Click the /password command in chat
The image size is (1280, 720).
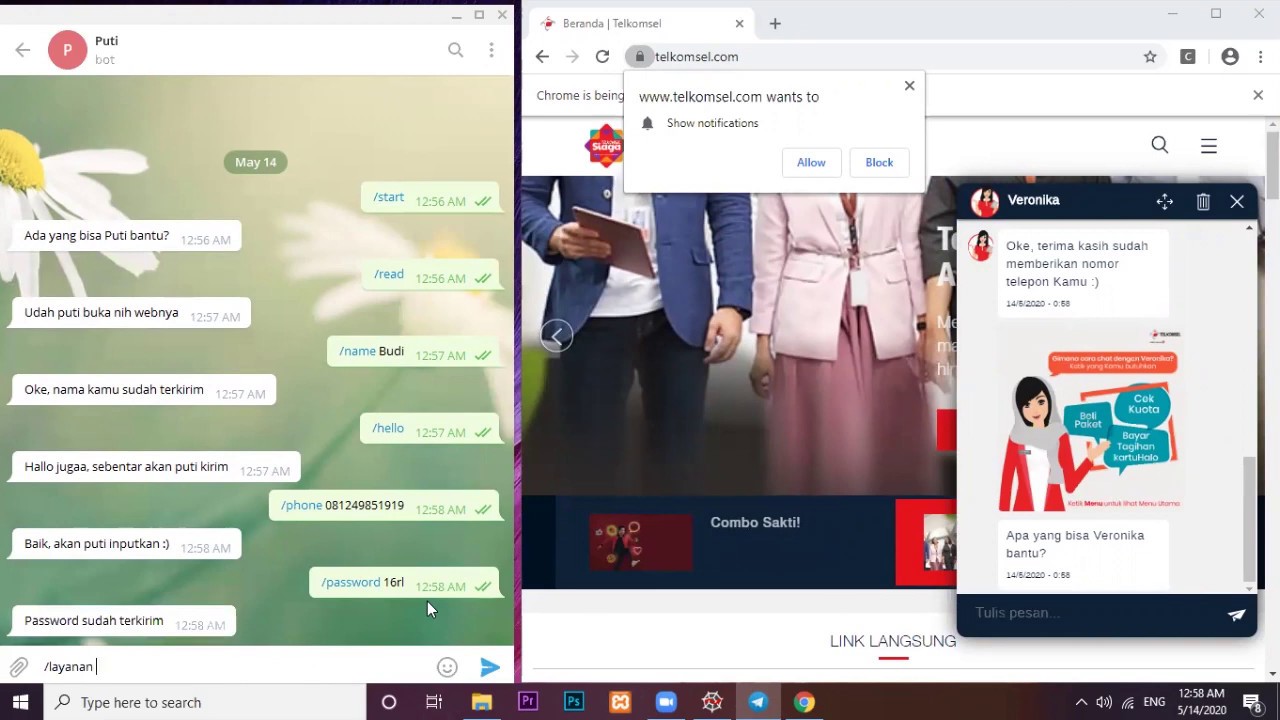(350, 582)
